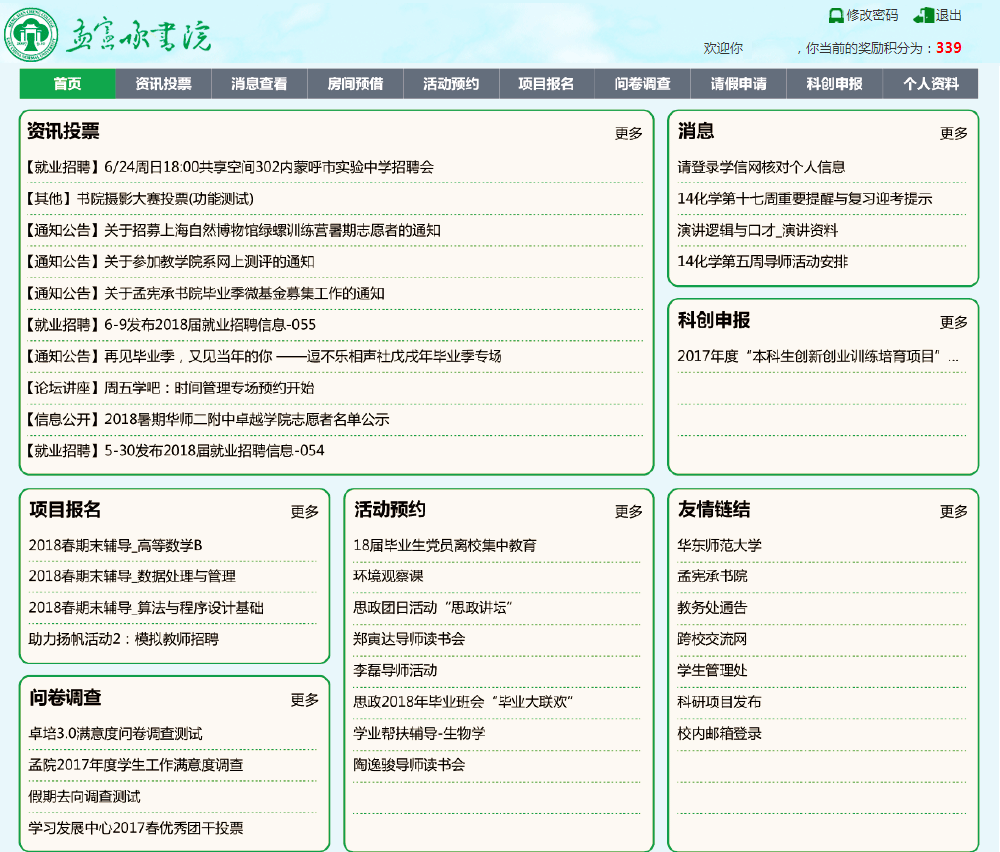Open 请登录学信网核对个人信息 message
This screenshot has width=1000, height=852.
pyautogui.click(x=761, y=167)
